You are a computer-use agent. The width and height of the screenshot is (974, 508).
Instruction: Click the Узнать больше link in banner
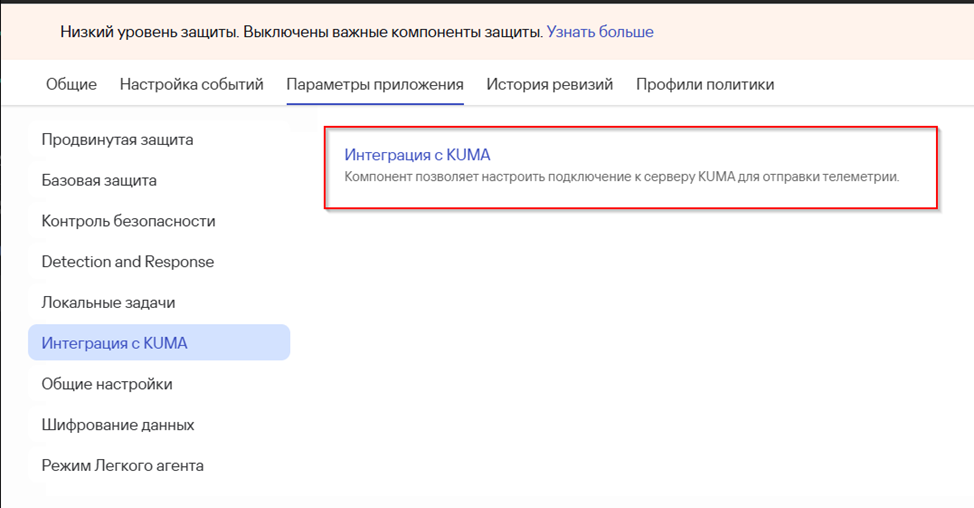(x=600, y=32)
